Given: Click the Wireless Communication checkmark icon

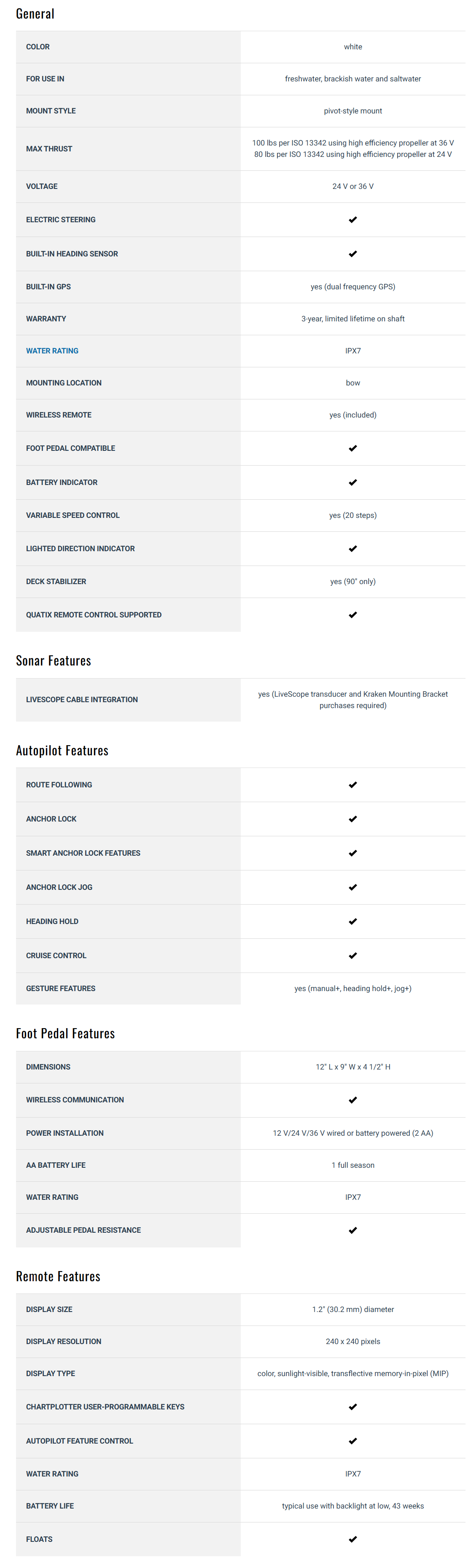Looking at the screenshot, I should 353,1100.
